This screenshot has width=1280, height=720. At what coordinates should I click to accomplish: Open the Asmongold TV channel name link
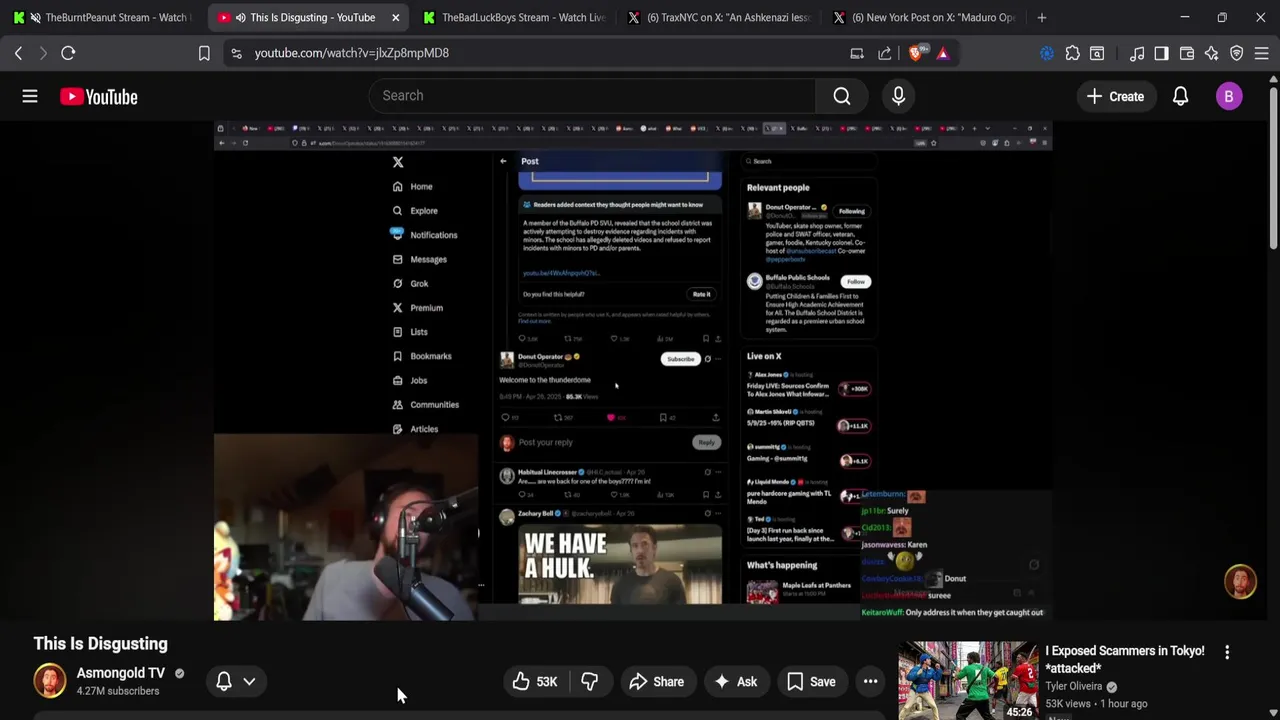[121, 673]
